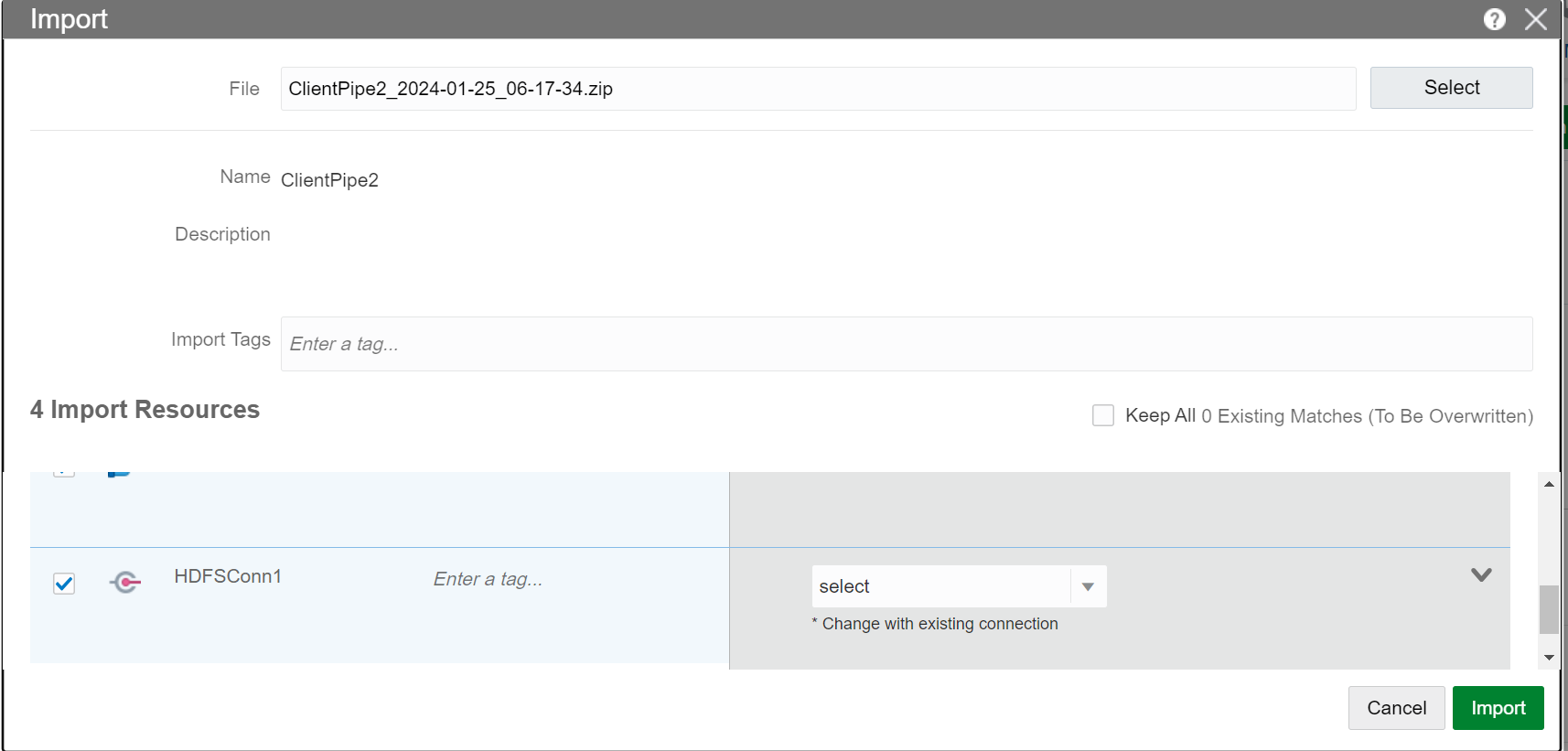This screenshot has width=1568, height=751.
Task: Click the HDFSConn1 connection icon
Action: 124,582
